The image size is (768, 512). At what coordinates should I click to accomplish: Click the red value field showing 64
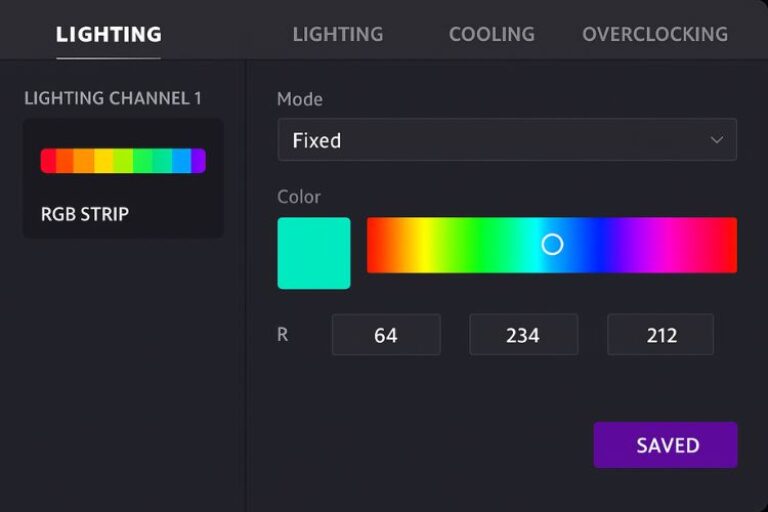tap(386, 335)
